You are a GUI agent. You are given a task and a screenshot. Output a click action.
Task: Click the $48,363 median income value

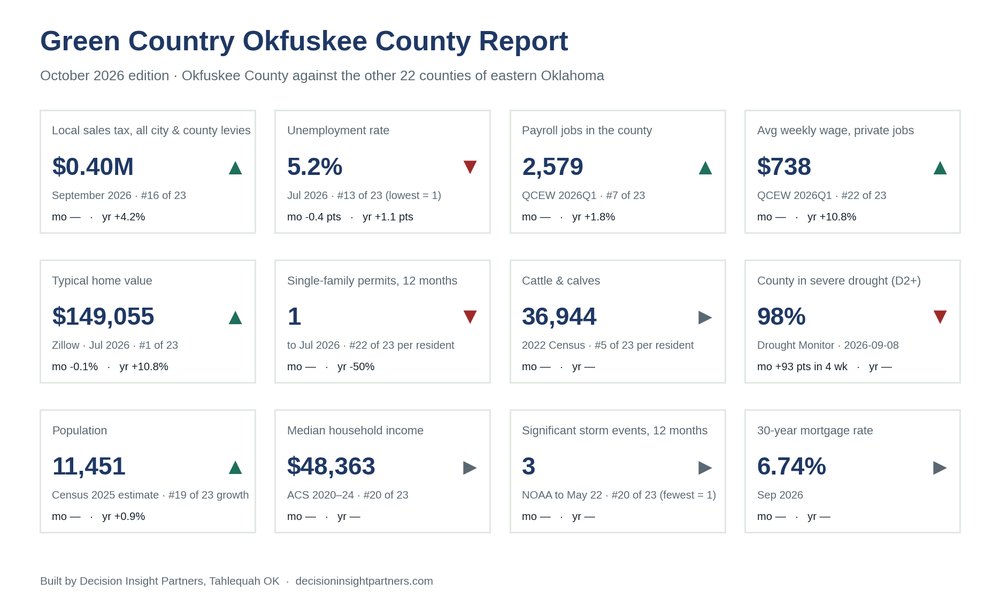331,466
